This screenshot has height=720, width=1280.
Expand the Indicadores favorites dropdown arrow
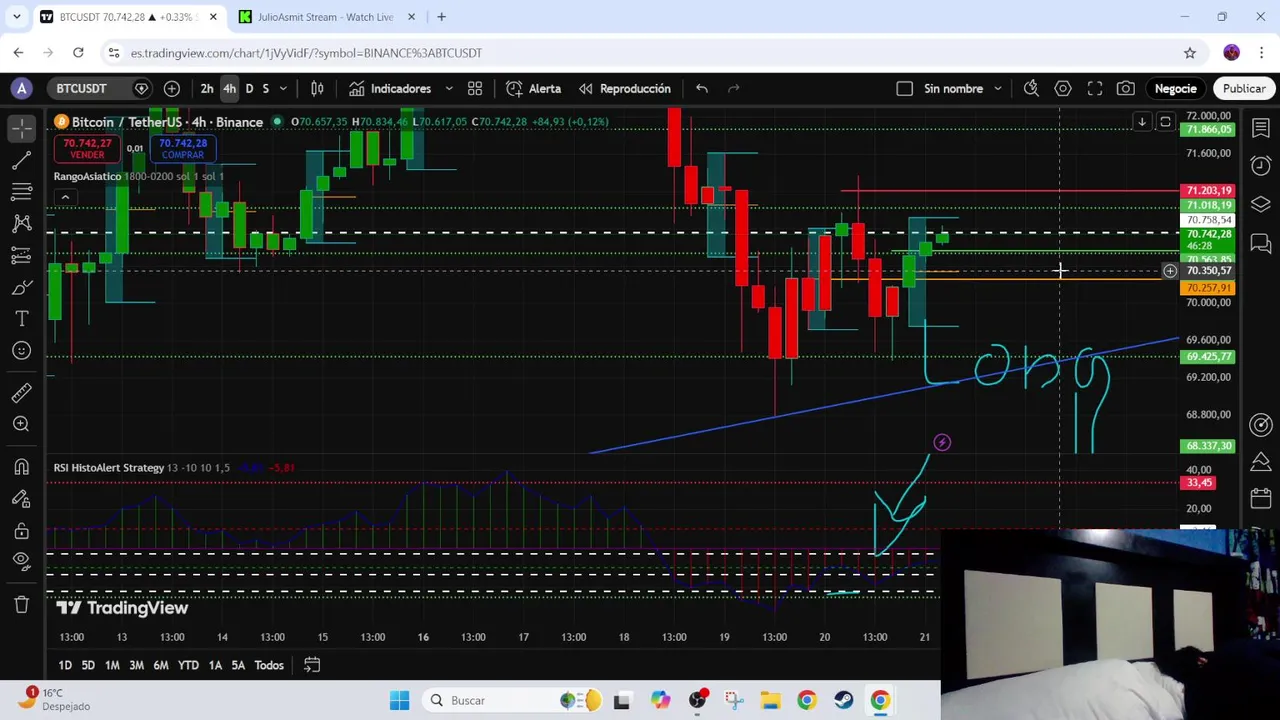(449, 89)
